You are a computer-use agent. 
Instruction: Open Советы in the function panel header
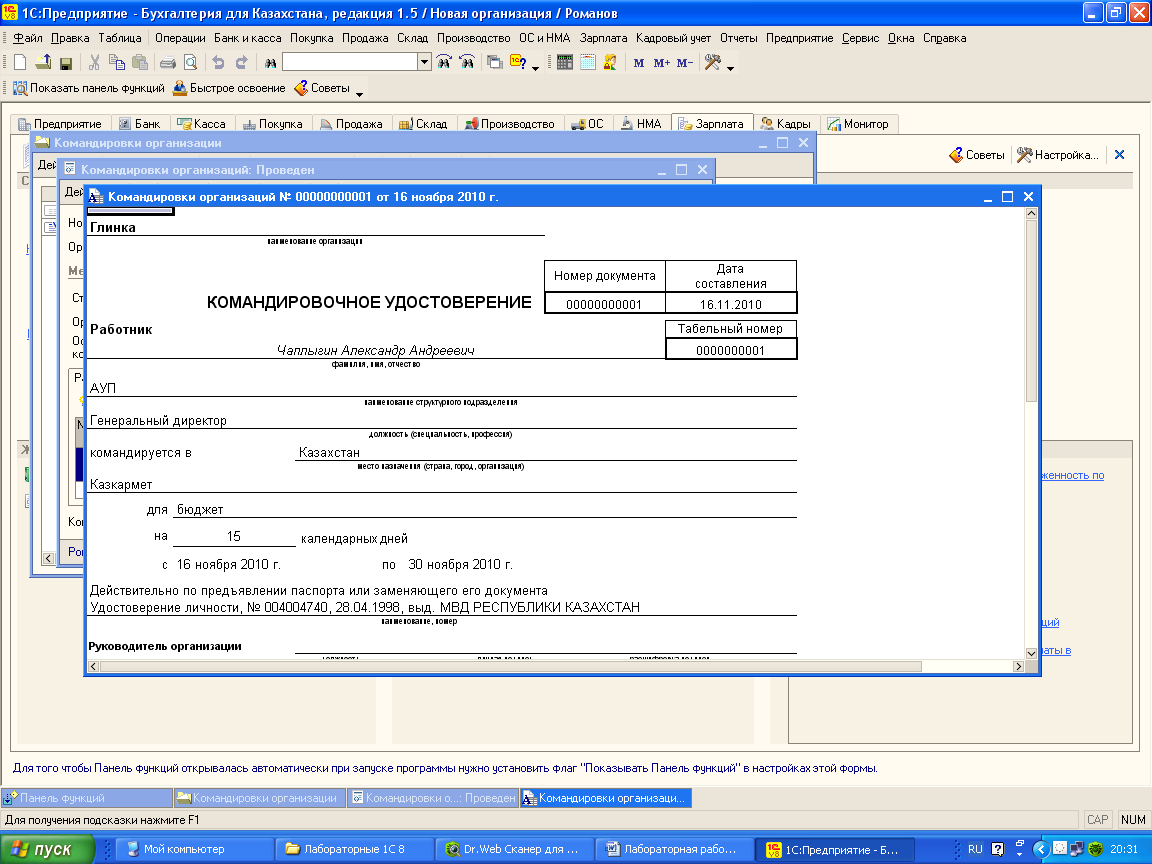976,155
